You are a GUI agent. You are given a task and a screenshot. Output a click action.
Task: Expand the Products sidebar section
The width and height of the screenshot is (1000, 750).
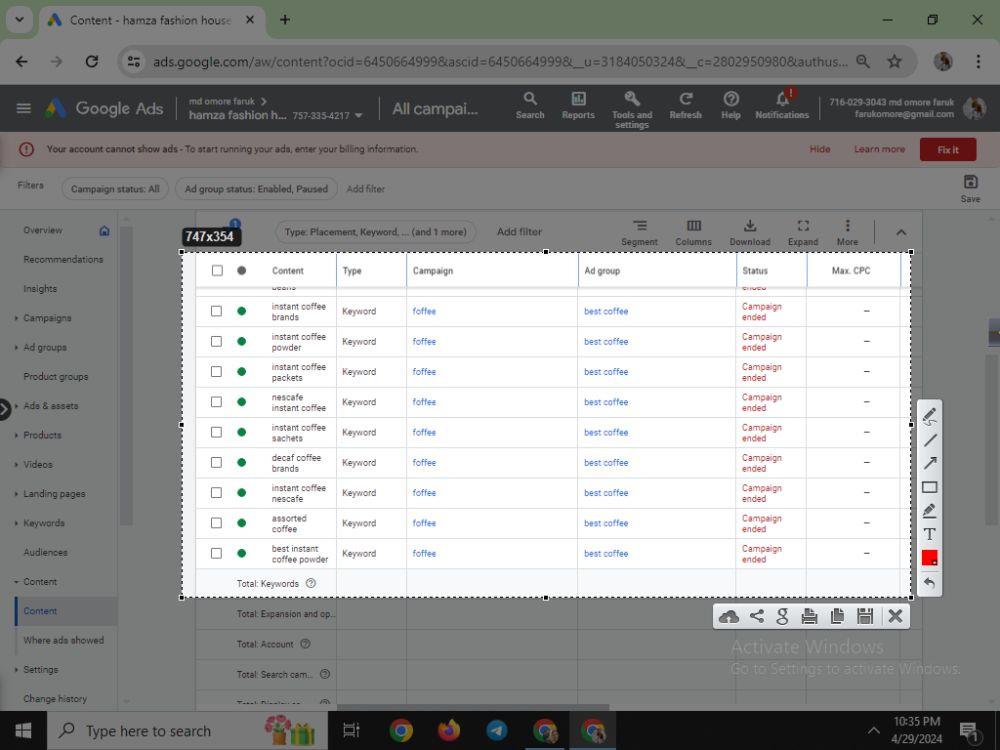(x=16, y=435)
